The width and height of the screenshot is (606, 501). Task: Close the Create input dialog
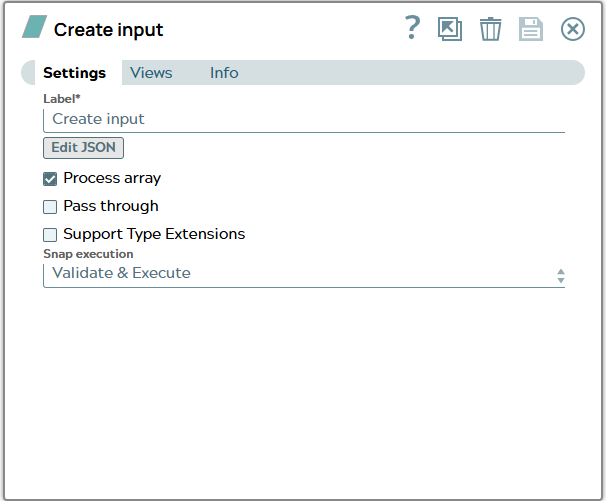pyautogui.click(x=572, y=29)
